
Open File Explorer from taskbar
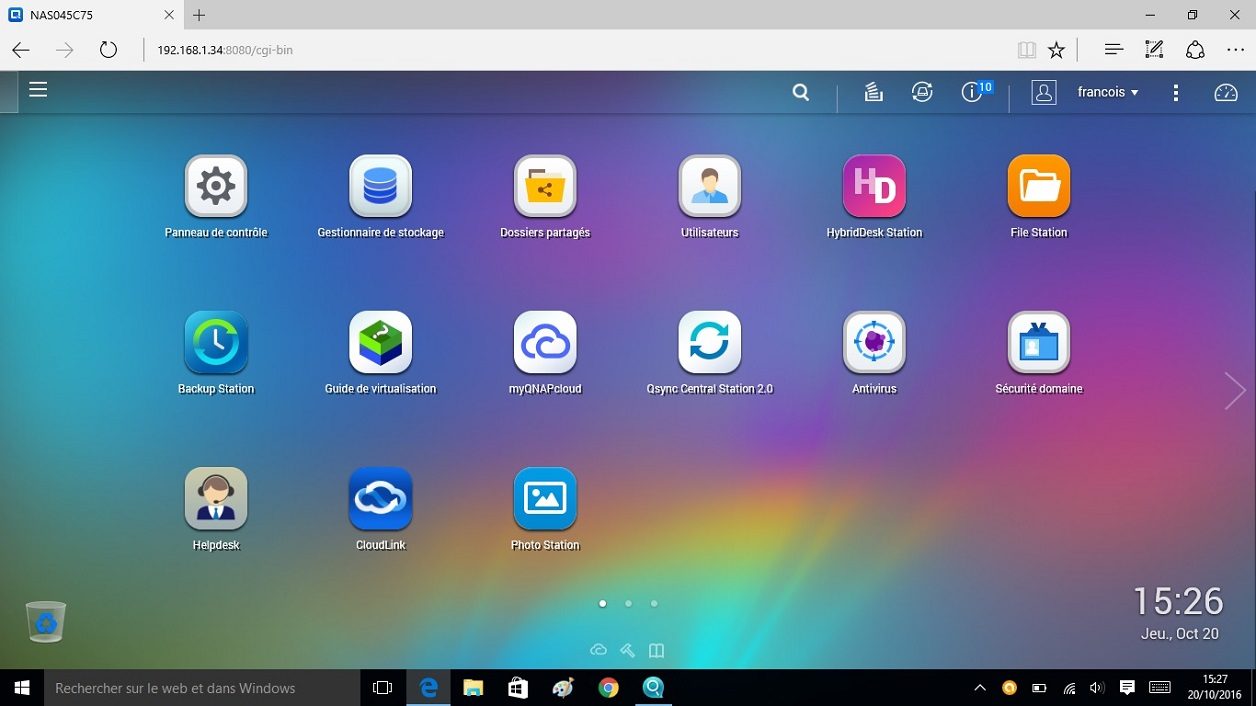[x=473, y=688]
